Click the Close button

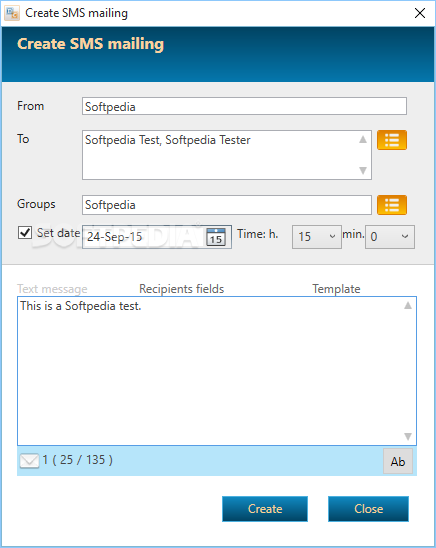coord(368,509)
